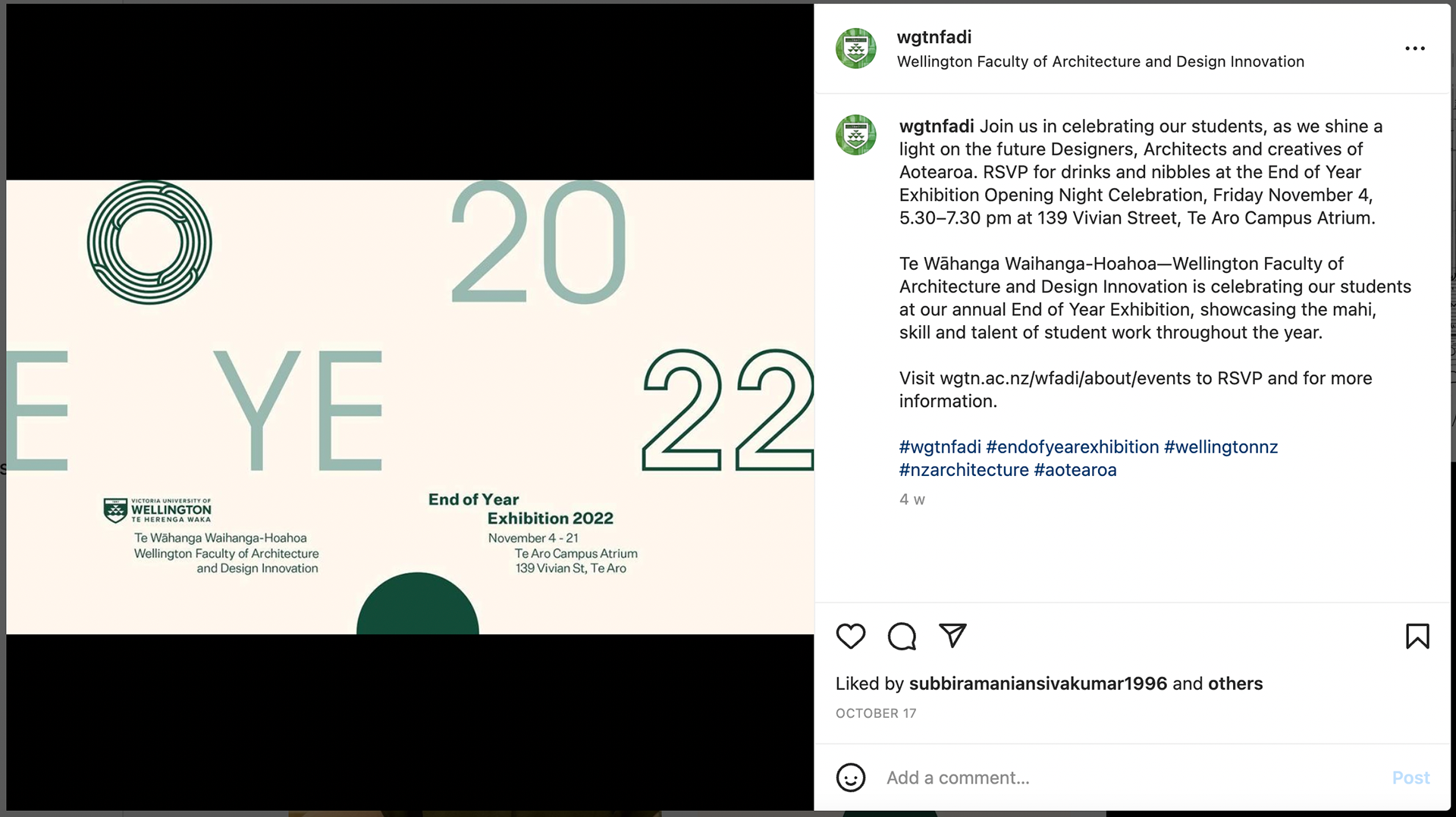Open comments via the speech bubble icon
1456x817 pixels.
pos(902,636)
